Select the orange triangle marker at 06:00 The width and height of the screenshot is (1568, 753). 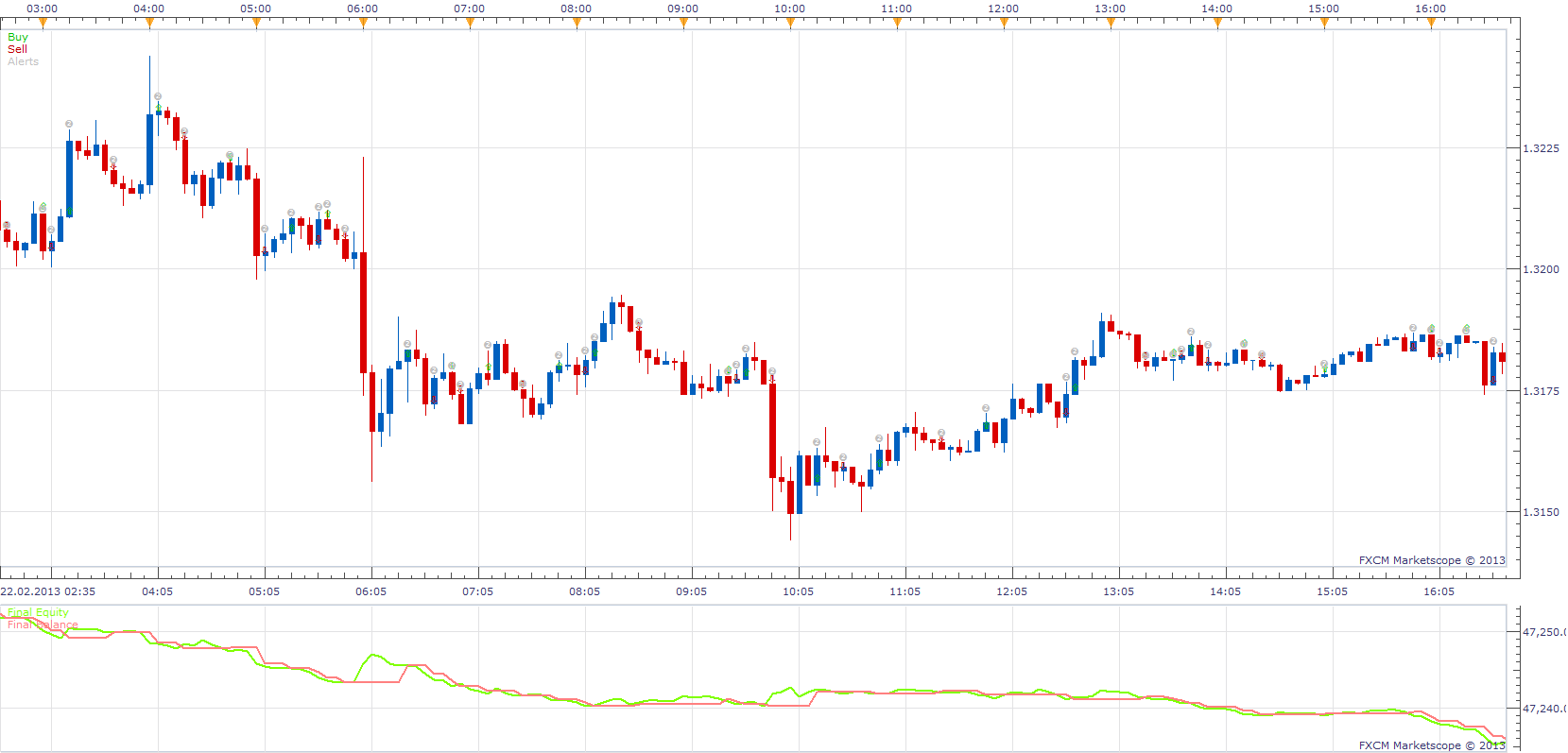pos(363,24)
